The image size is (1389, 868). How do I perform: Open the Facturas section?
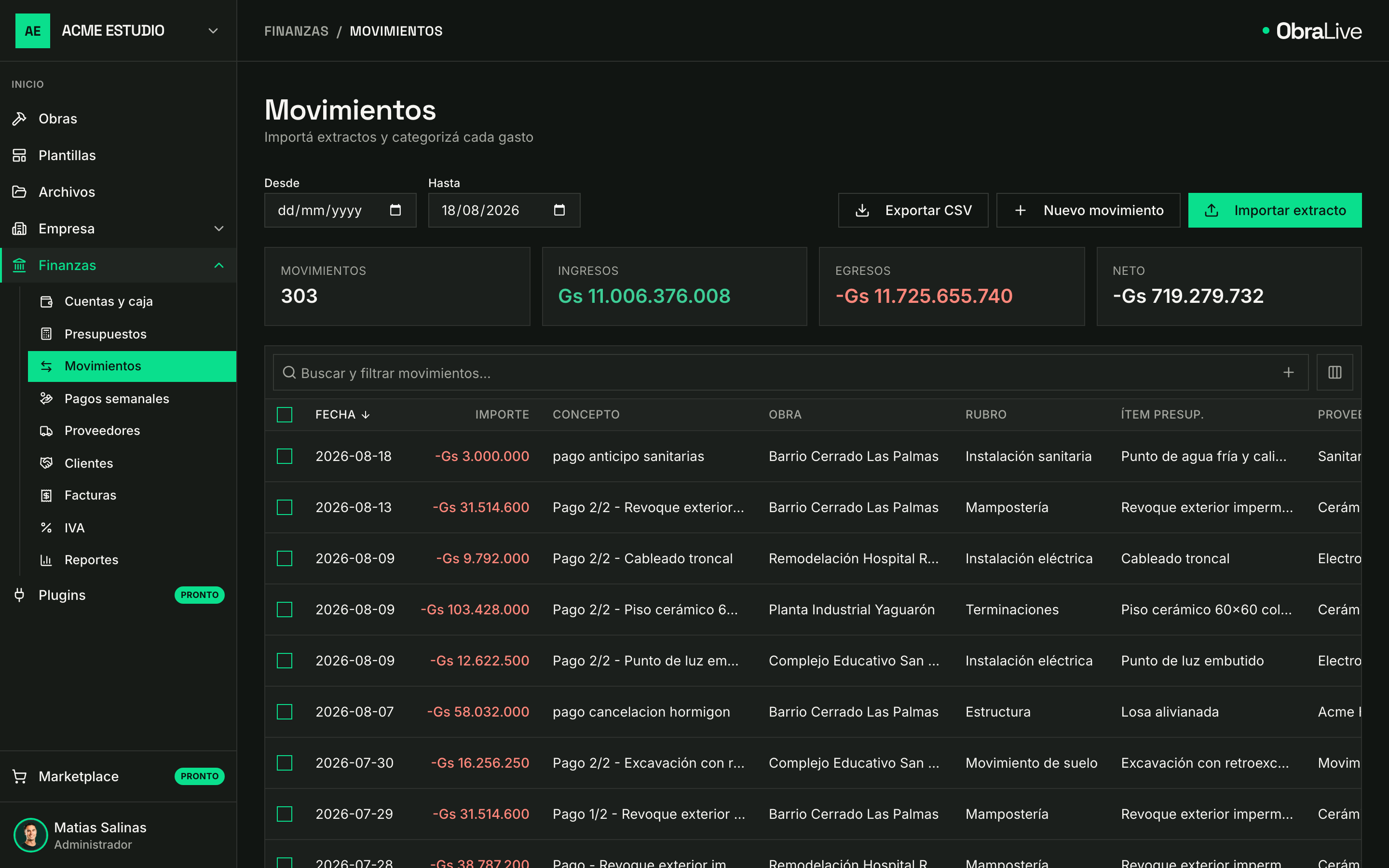coord(132,495)
